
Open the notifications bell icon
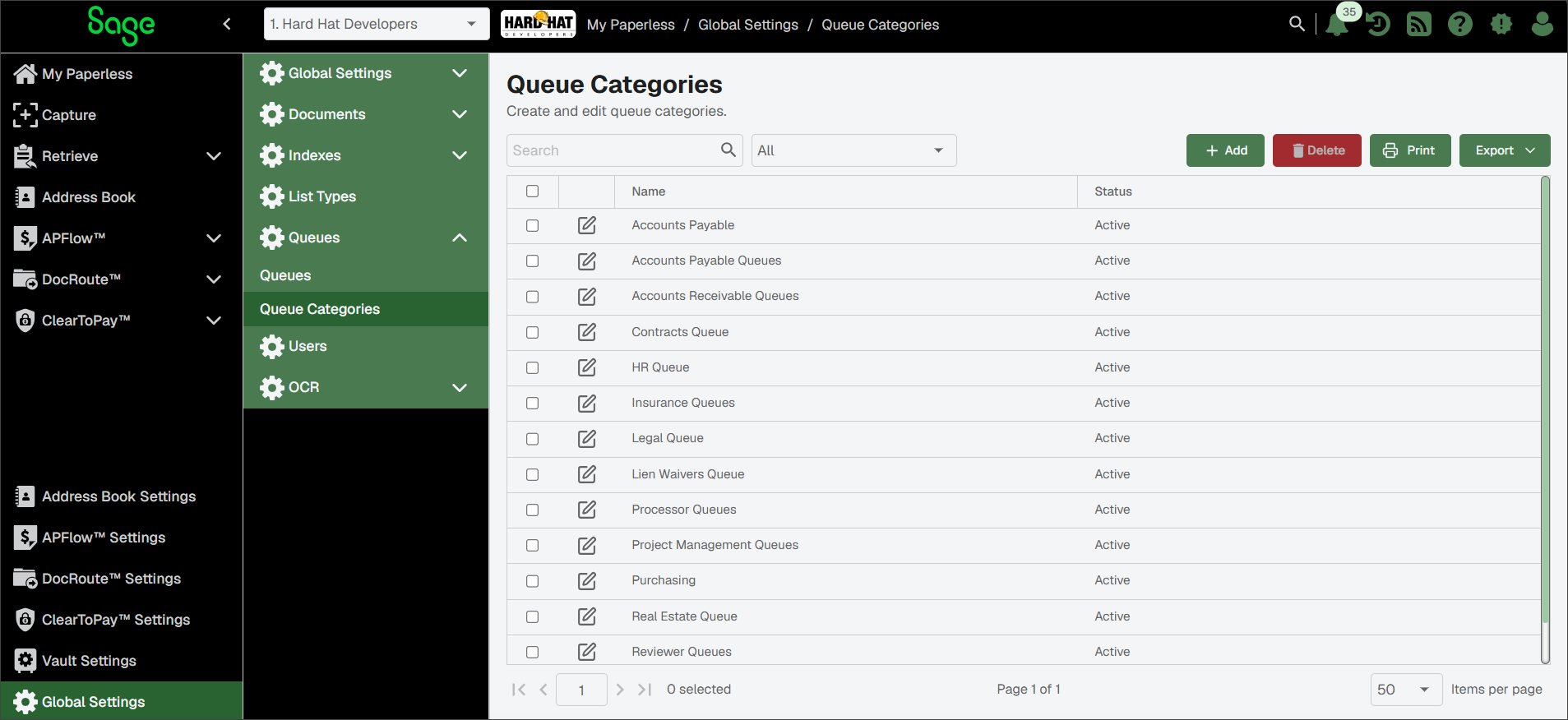click(x=1337, y=25)
